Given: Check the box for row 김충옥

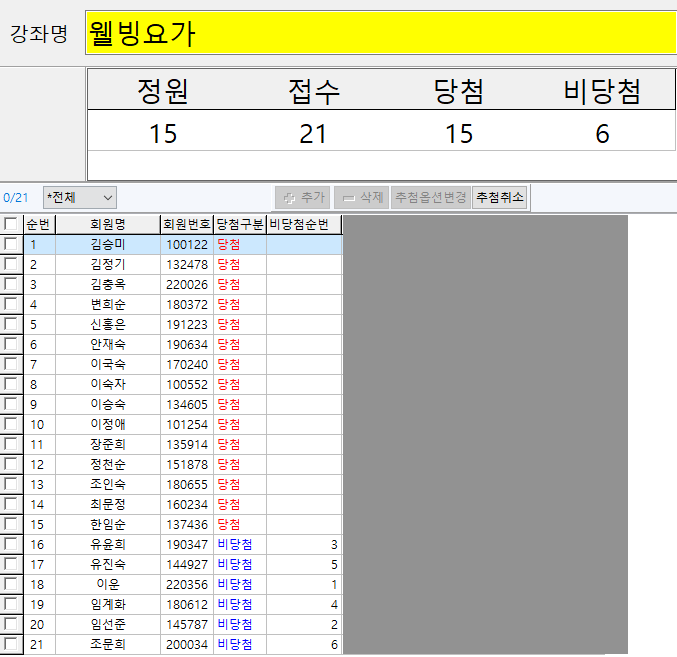Looking at the screenshot, I should (x=10, y=284).
